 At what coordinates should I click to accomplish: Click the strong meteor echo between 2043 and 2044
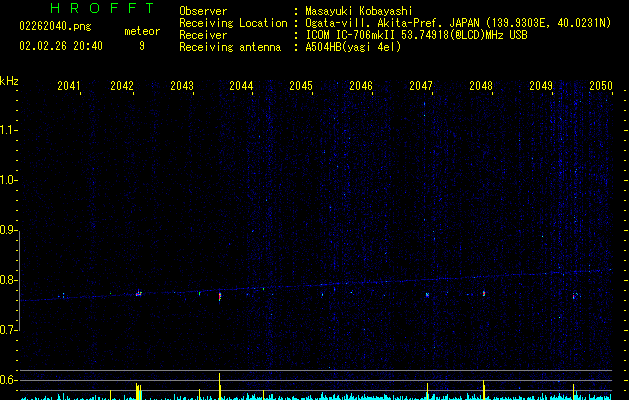(x=220, y=296)
